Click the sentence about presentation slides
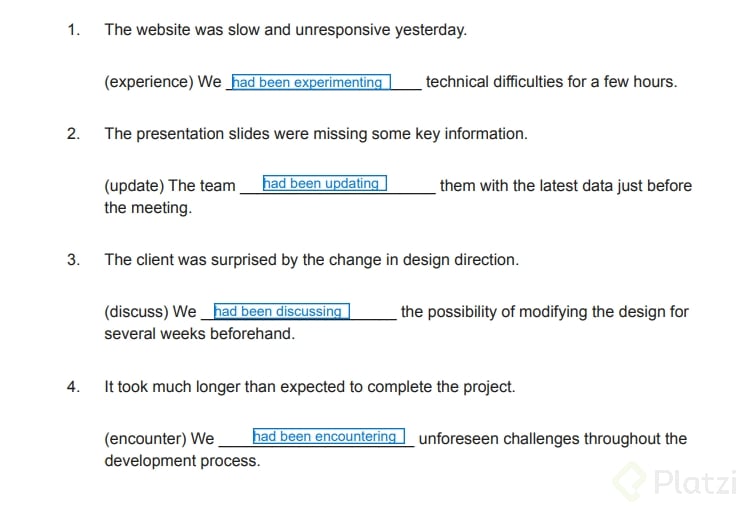This screenshot has height=508, width=744. (x=315, y=134)
